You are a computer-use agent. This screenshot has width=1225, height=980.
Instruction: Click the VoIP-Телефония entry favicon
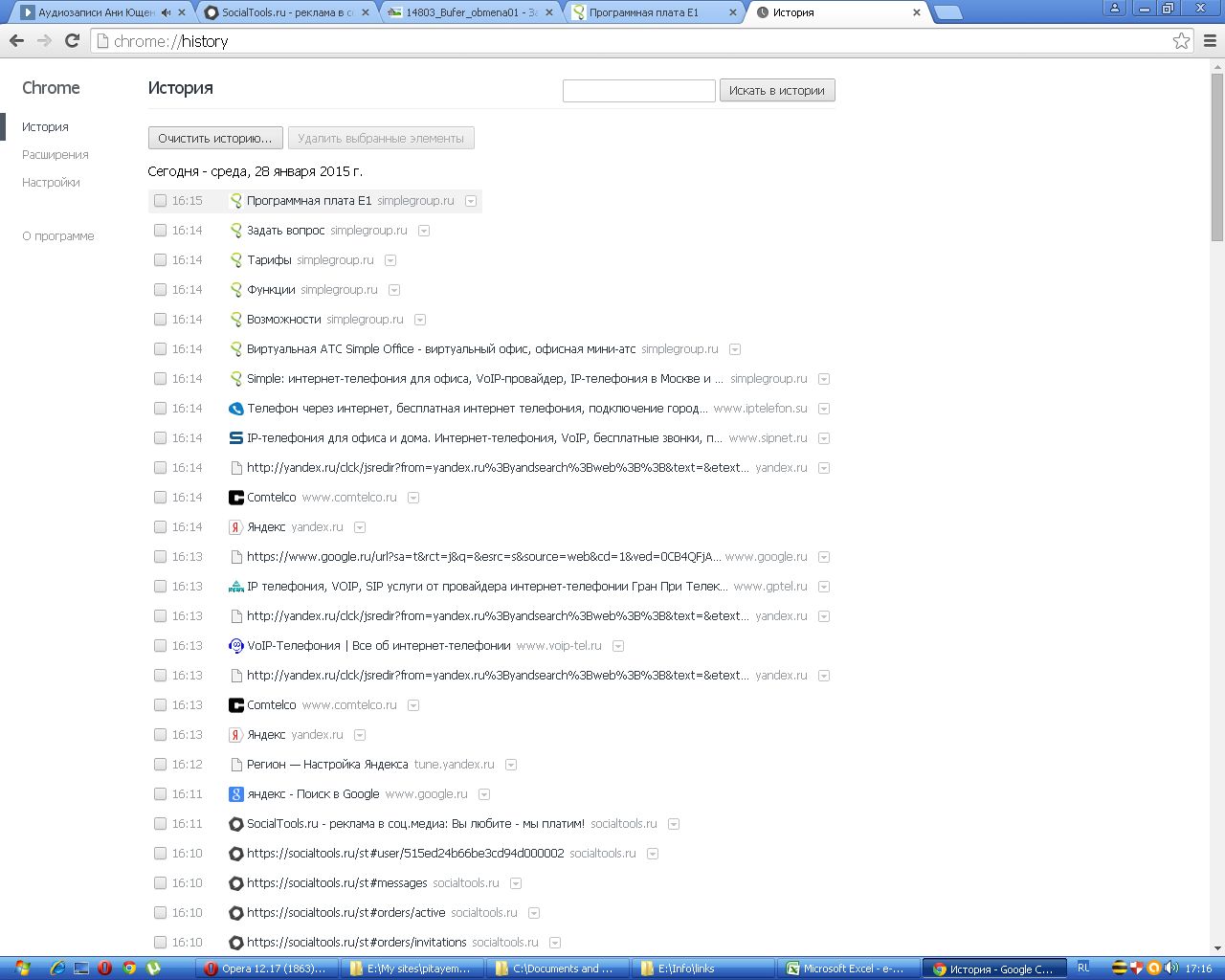point(236,646)
